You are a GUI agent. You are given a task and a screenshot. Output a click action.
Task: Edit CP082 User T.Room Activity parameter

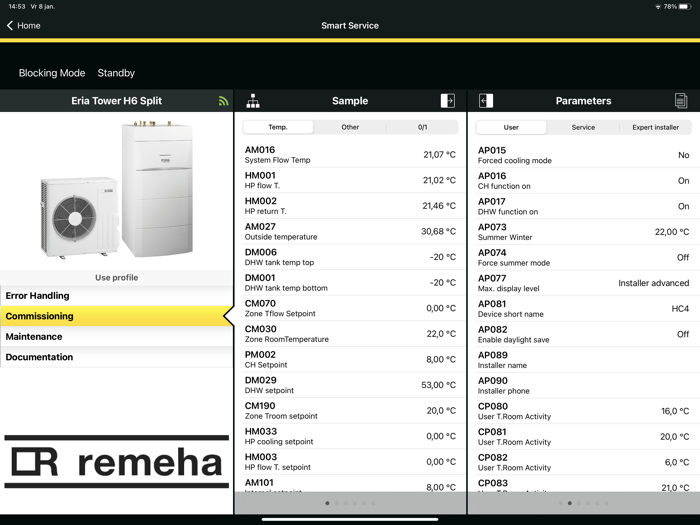[584, 462]
